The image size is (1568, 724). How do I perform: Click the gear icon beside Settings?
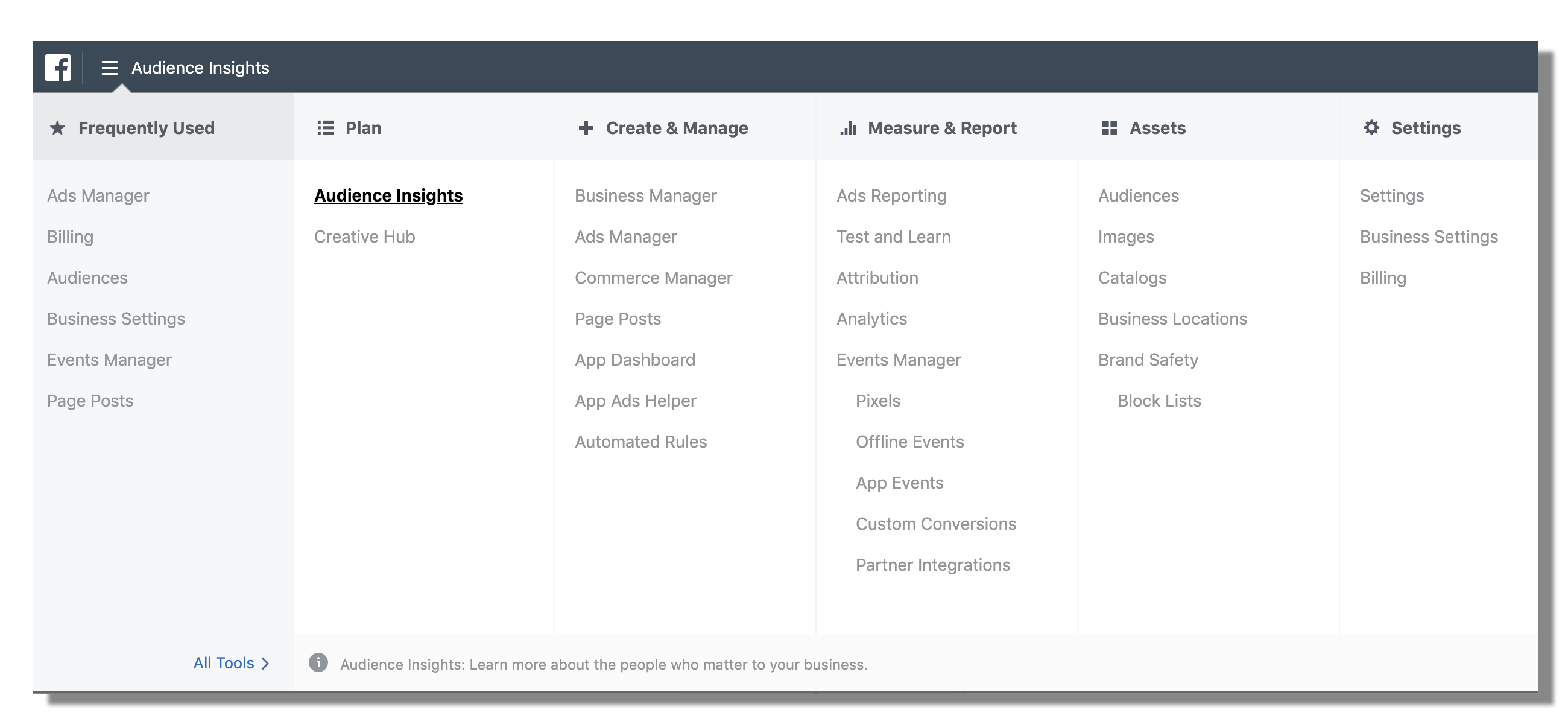tap(1370, 128)
